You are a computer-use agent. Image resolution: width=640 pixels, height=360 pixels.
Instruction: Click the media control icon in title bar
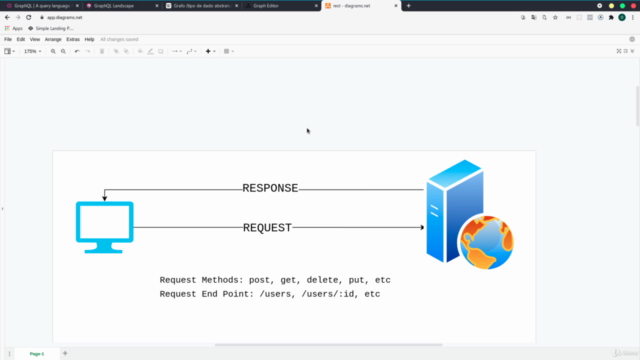[x=600, y=6]
